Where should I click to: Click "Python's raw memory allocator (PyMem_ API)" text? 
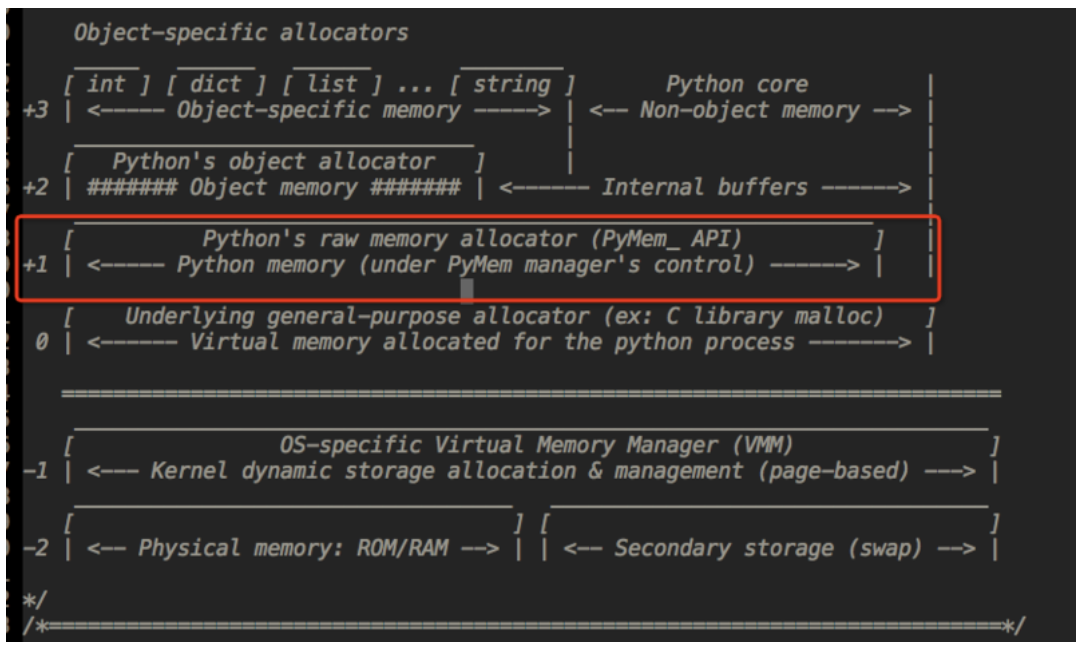[x=472, y=239]
